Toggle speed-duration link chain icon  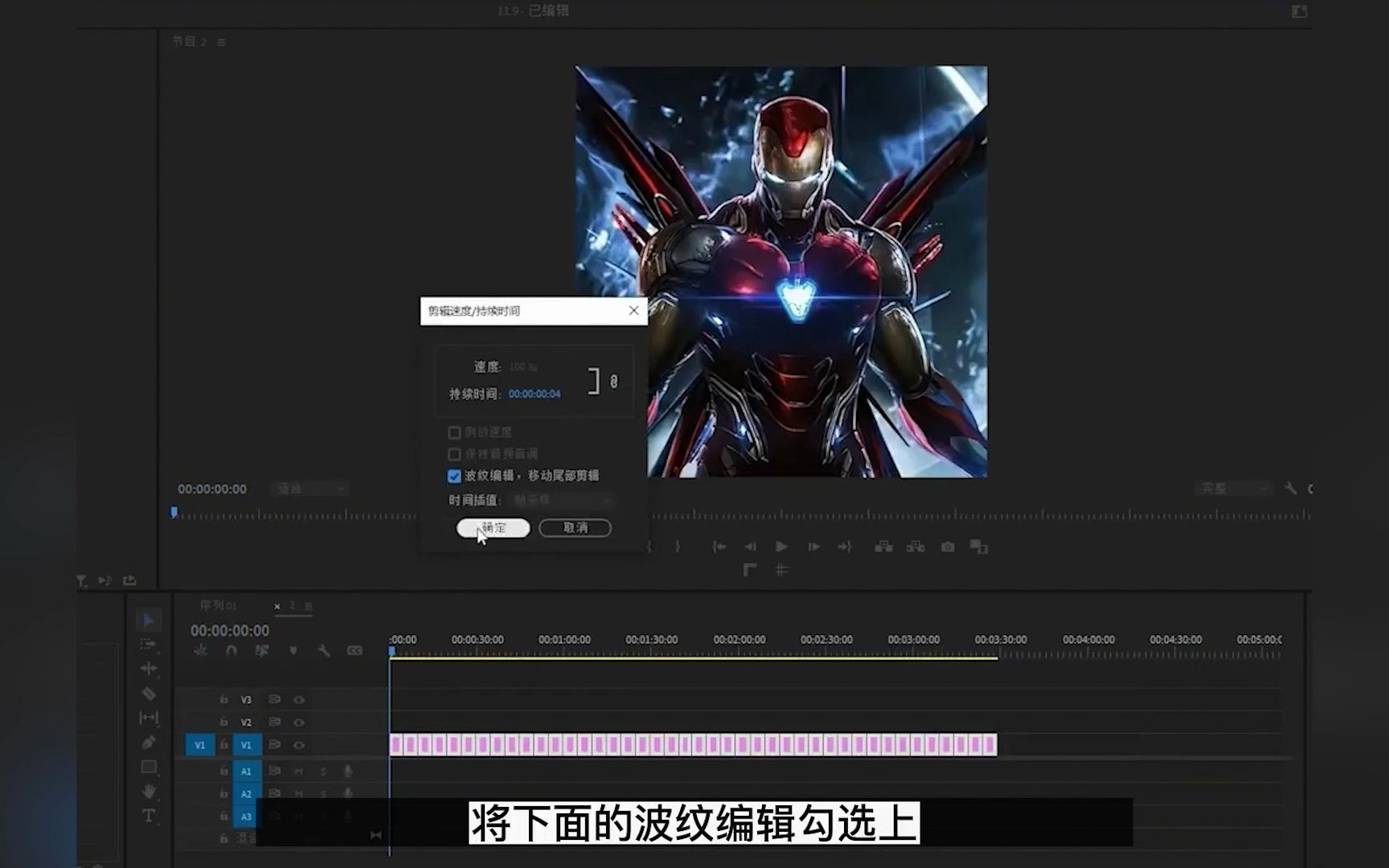pos(614,382)
